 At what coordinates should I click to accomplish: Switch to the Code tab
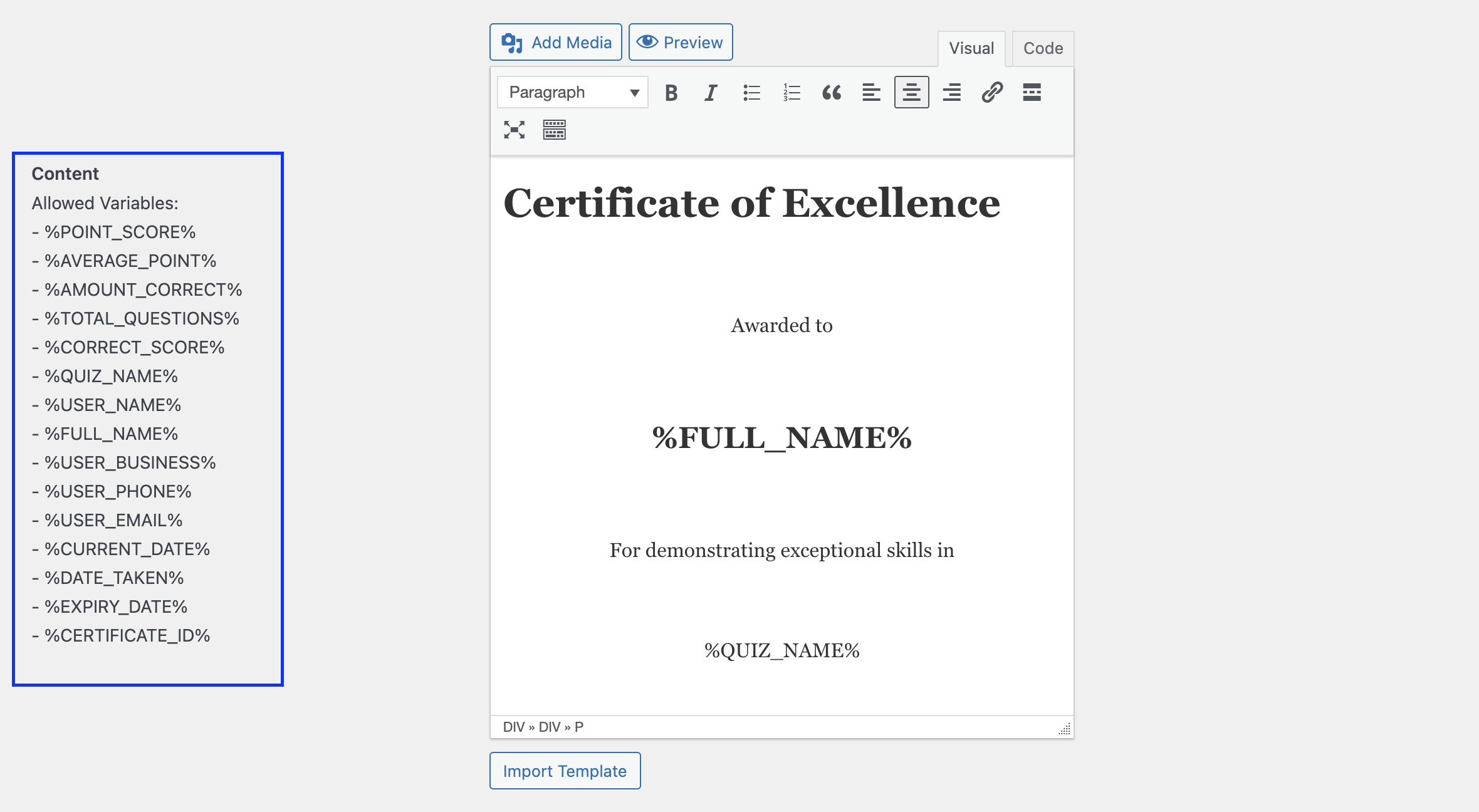click(1042, 48)
